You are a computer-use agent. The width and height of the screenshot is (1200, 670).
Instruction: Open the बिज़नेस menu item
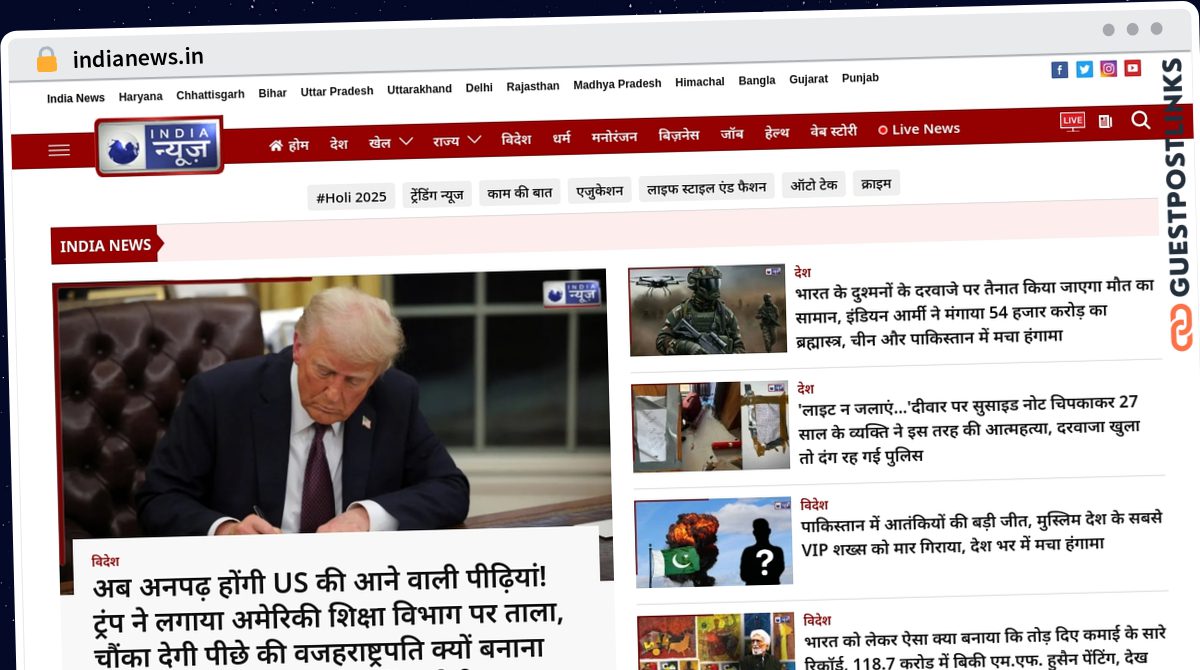[x=679, y=135]
